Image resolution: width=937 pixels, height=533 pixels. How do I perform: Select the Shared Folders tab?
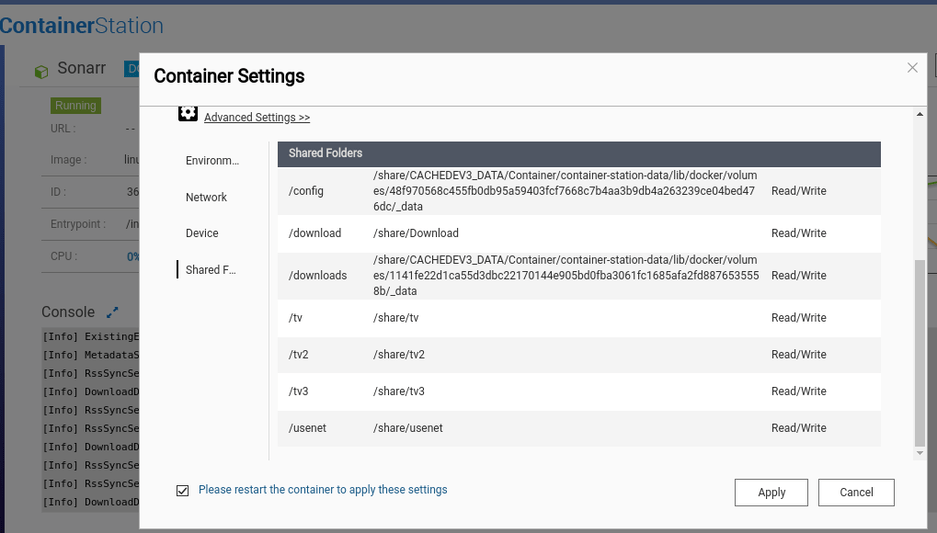pyautogui.click(x=208, y=270)
